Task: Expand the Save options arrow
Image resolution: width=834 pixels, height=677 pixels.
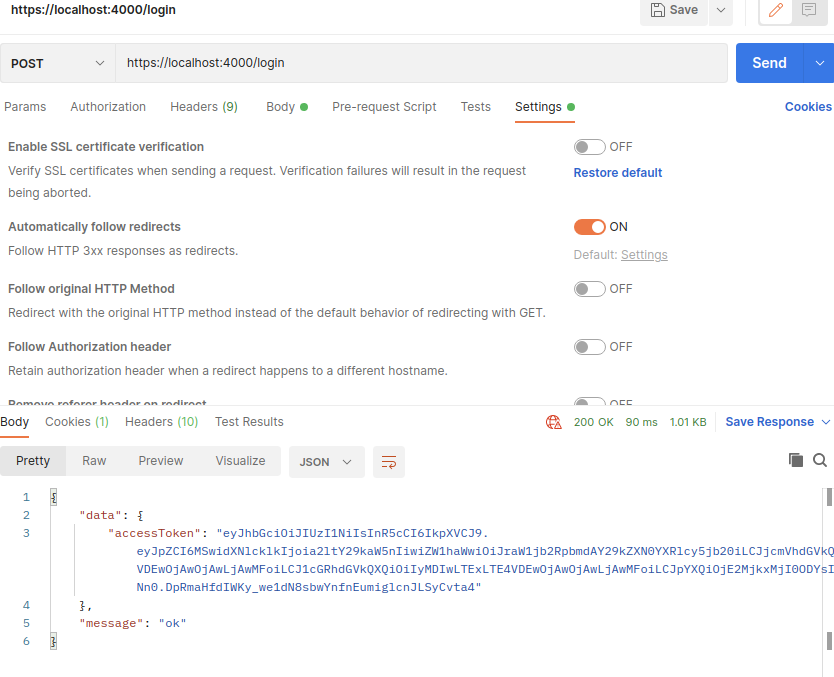Action: coord(721,10)
